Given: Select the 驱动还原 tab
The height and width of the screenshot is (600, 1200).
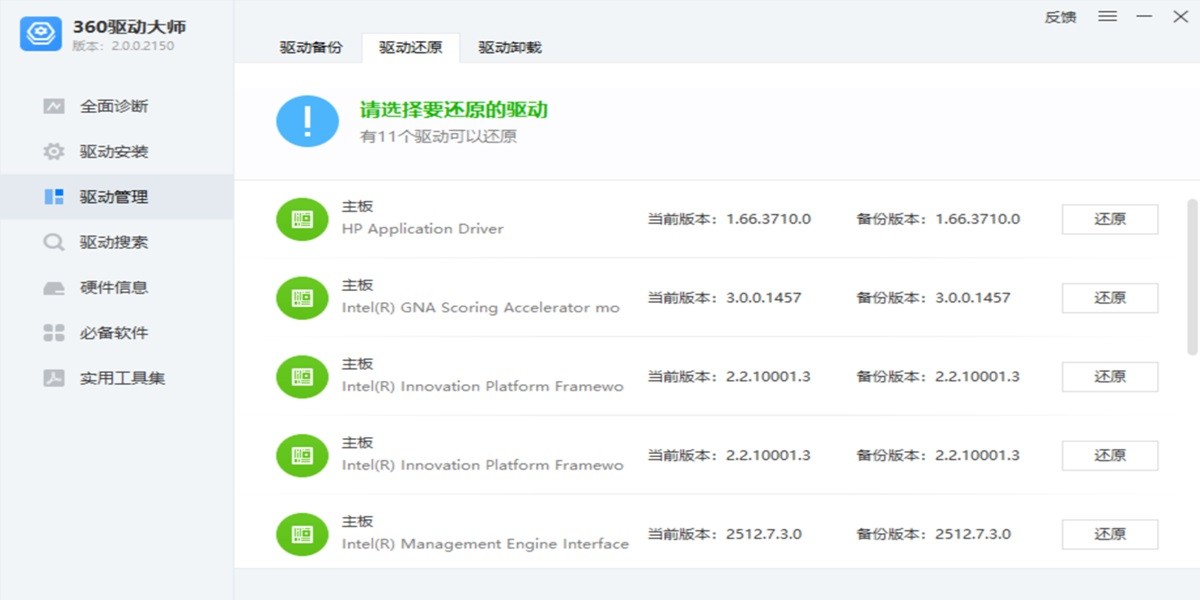Looking at the screenshot, I should 409,47.
